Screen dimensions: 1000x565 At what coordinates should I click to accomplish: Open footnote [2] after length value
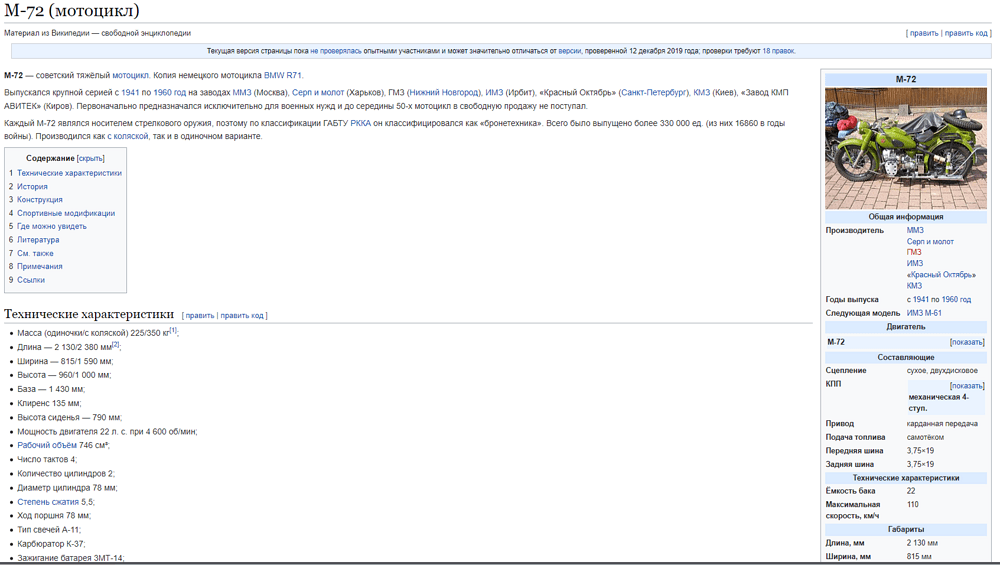(x=115, y=344)
